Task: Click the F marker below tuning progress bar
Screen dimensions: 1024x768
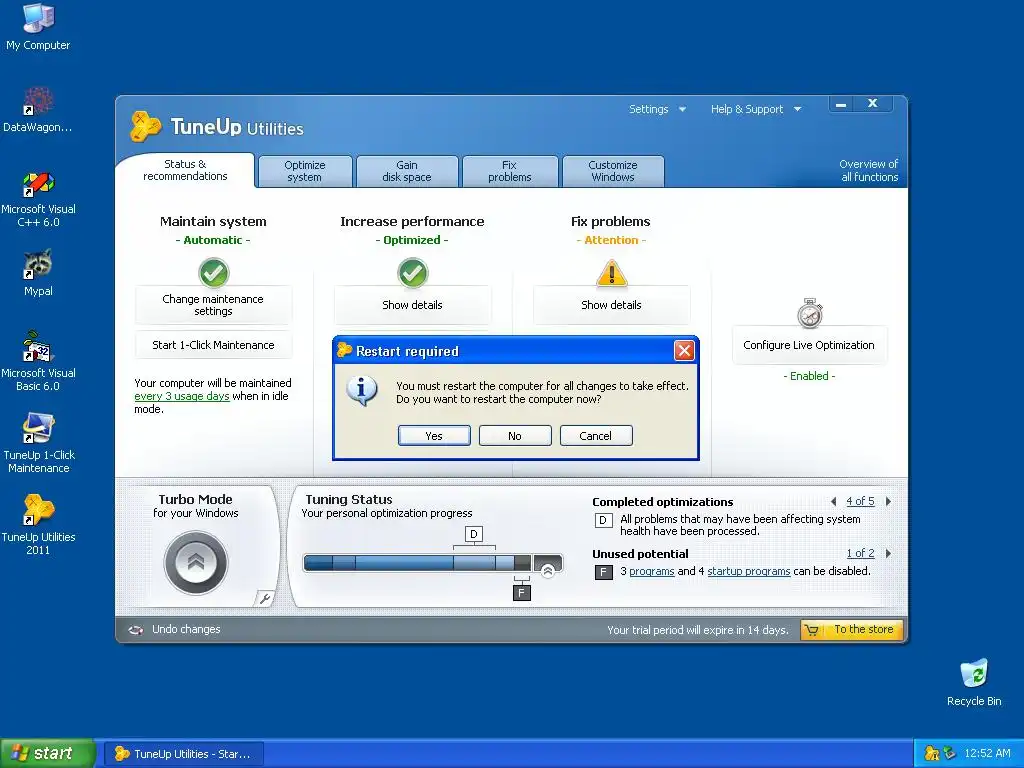Action: (x=521, y=593)
